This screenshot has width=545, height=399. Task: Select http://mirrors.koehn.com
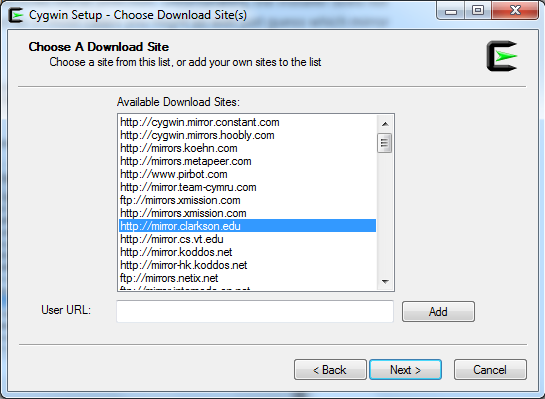tap(247, 148)
